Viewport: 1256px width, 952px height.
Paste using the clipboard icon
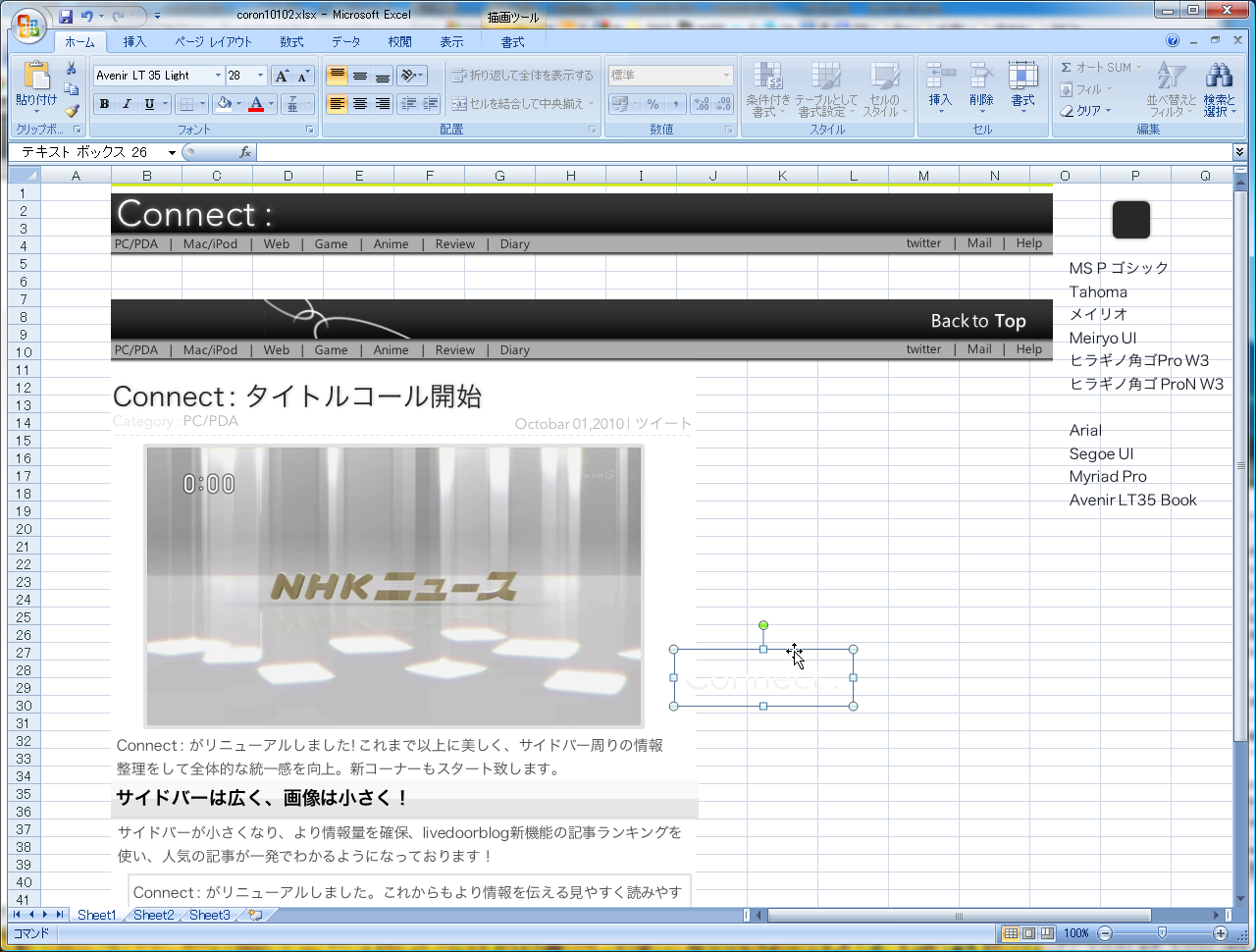[x=36, y=77]
